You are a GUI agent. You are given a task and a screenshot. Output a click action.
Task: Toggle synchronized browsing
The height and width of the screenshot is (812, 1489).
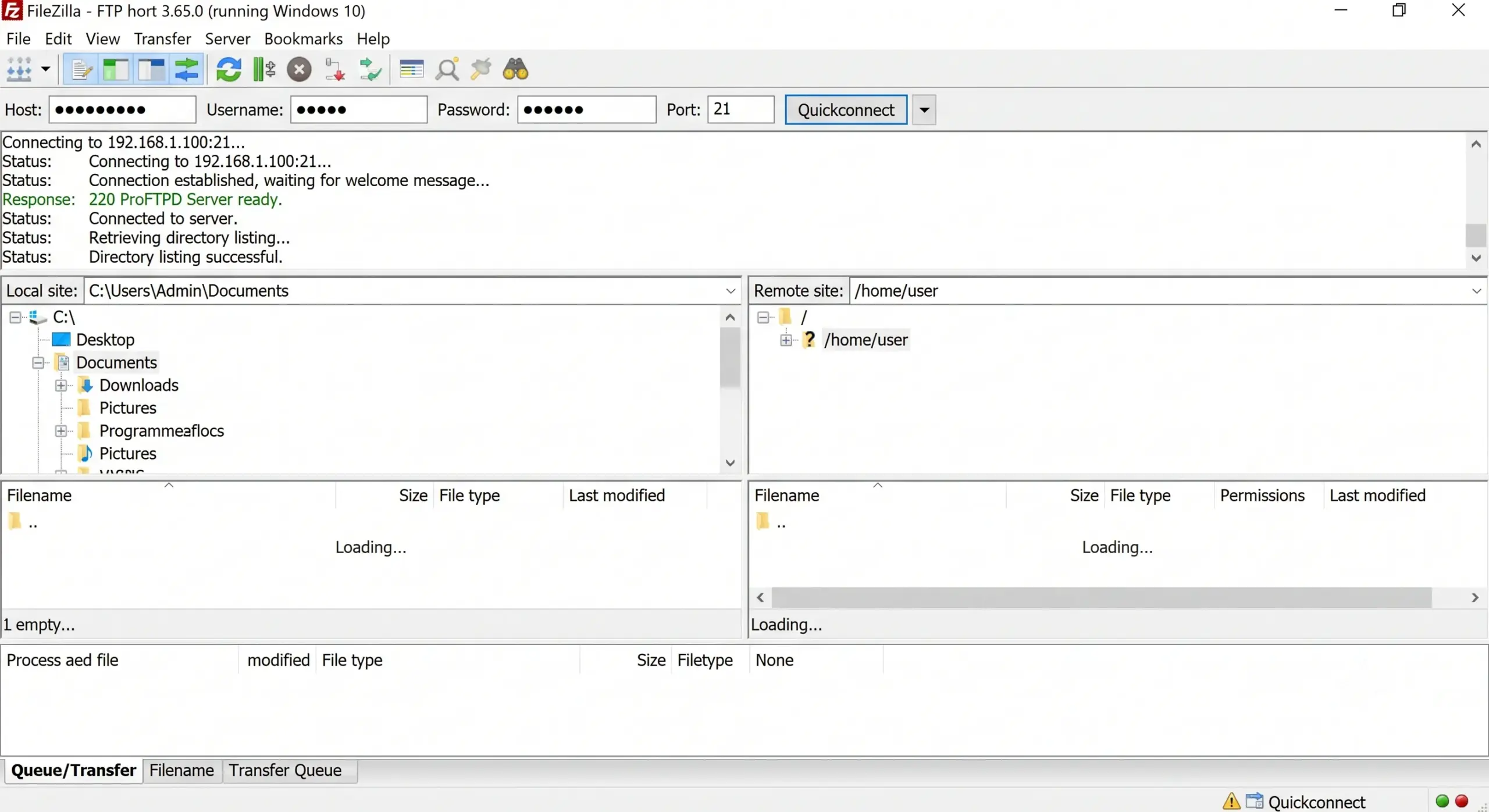(481, 70)
